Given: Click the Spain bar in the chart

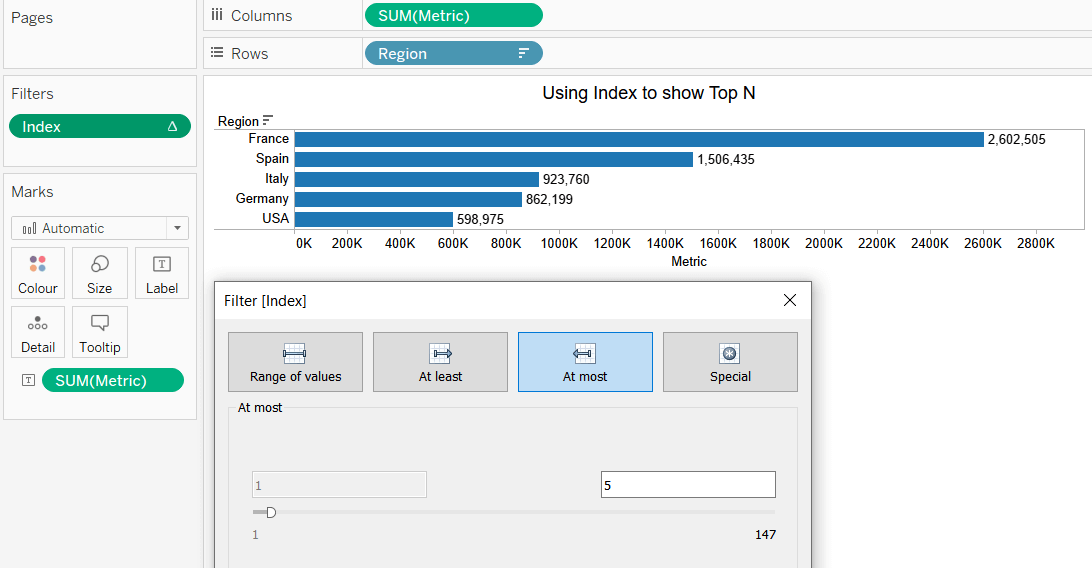Looking at the screenshot, I should (494, 159).
